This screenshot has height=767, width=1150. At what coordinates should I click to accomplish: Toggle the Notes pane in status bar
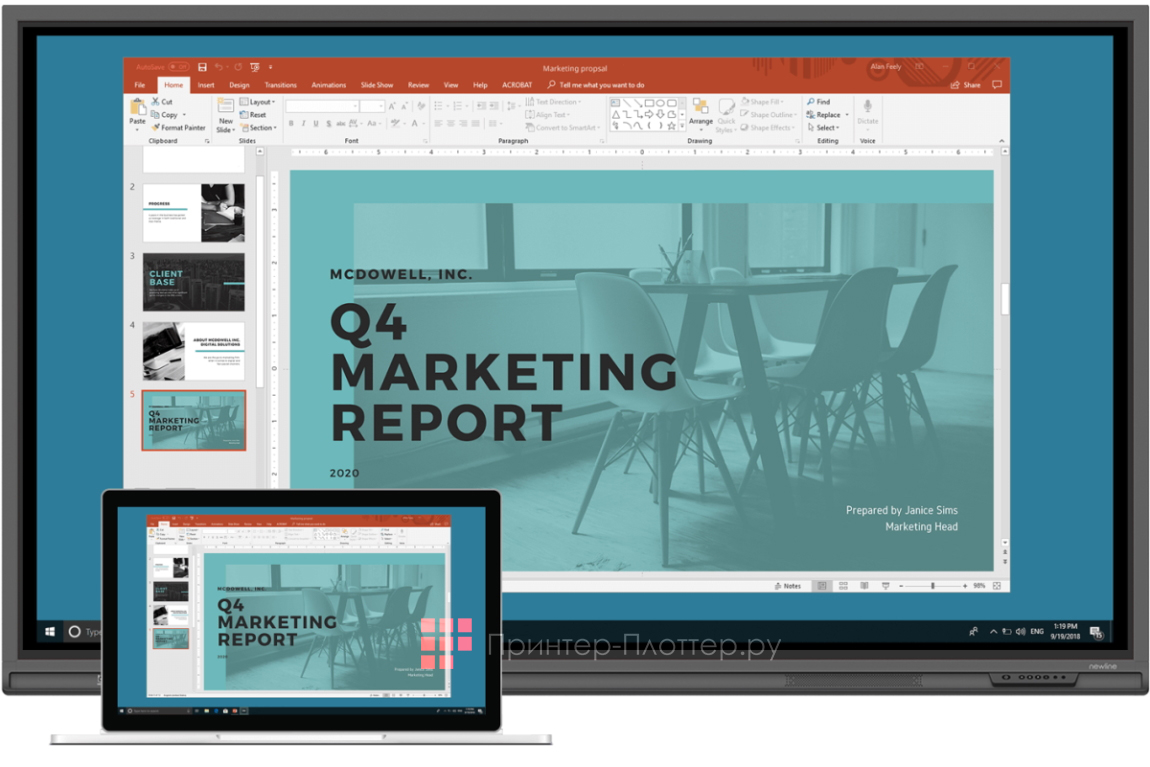click(x=788, y=586)
